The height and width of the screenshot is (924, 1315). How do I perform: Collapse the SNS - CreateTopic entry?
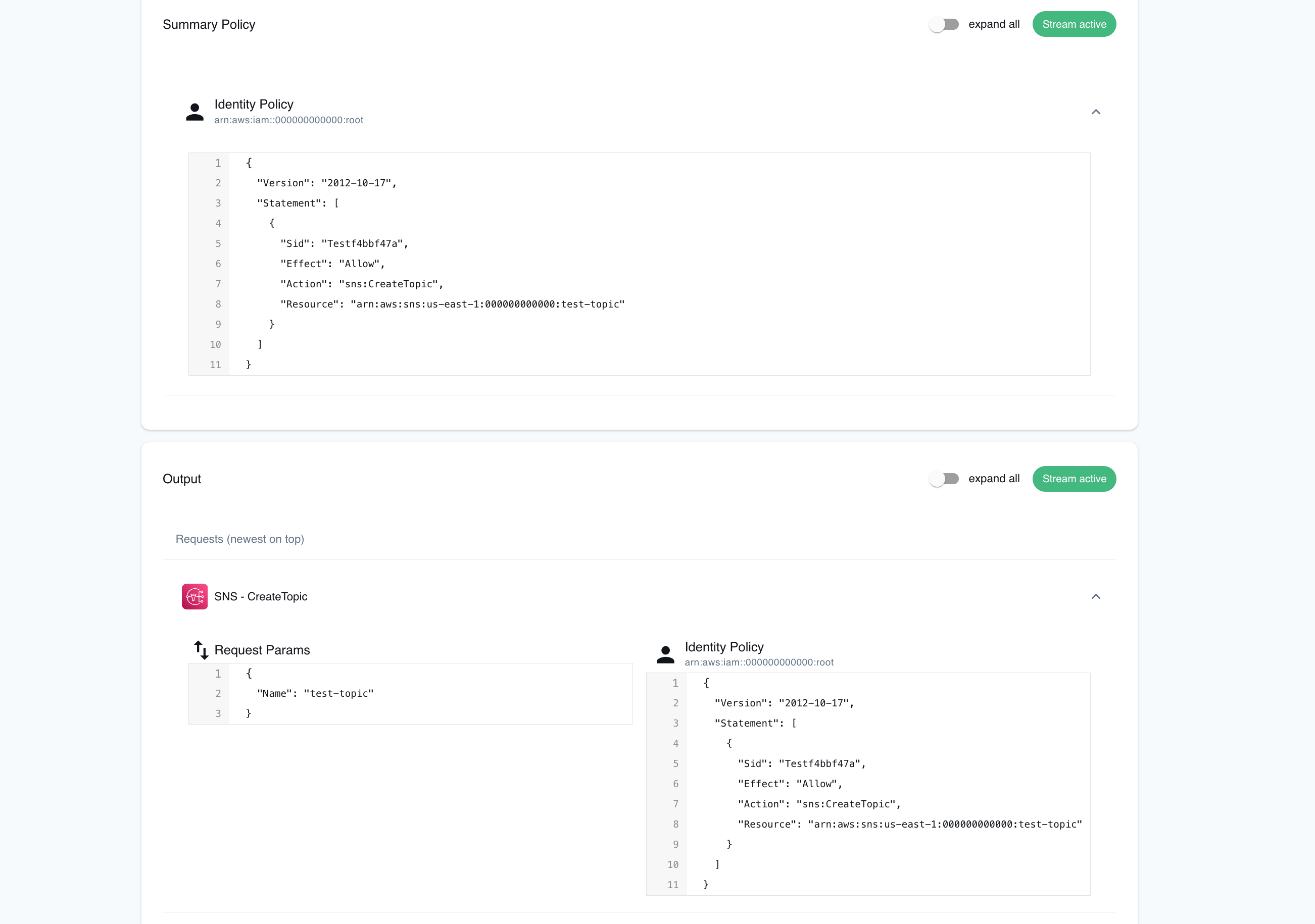1096,596
